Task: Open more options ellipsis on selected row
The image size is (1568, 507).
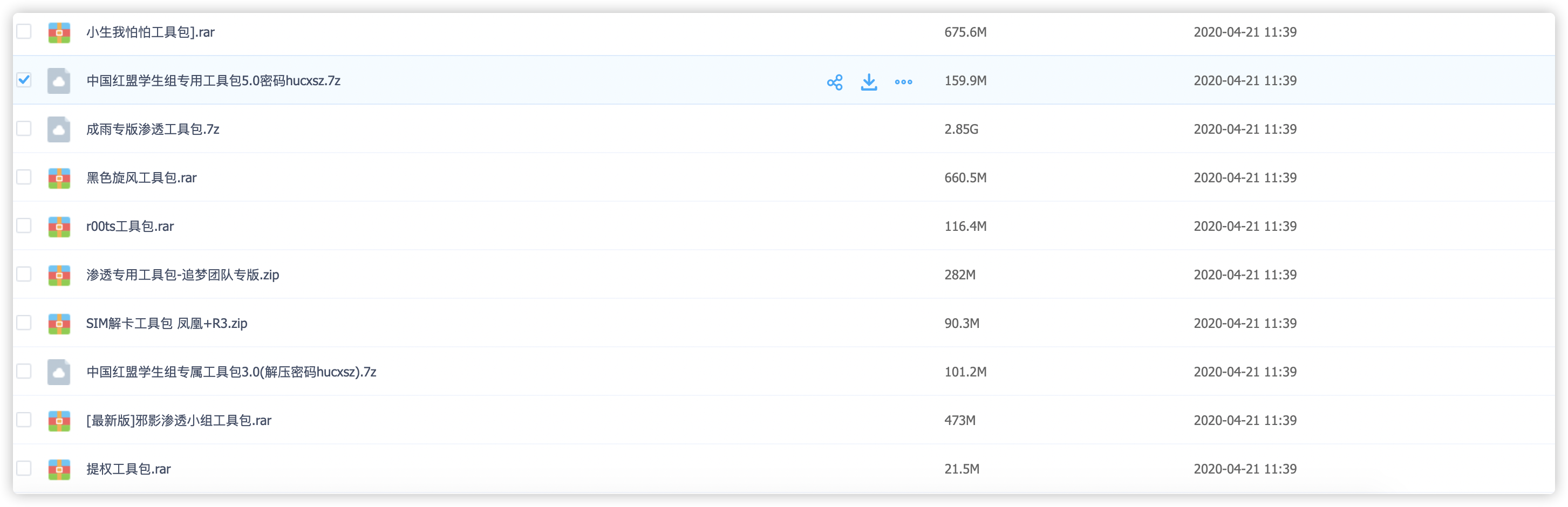Action: pyautogui.click(x=903, y=81)
